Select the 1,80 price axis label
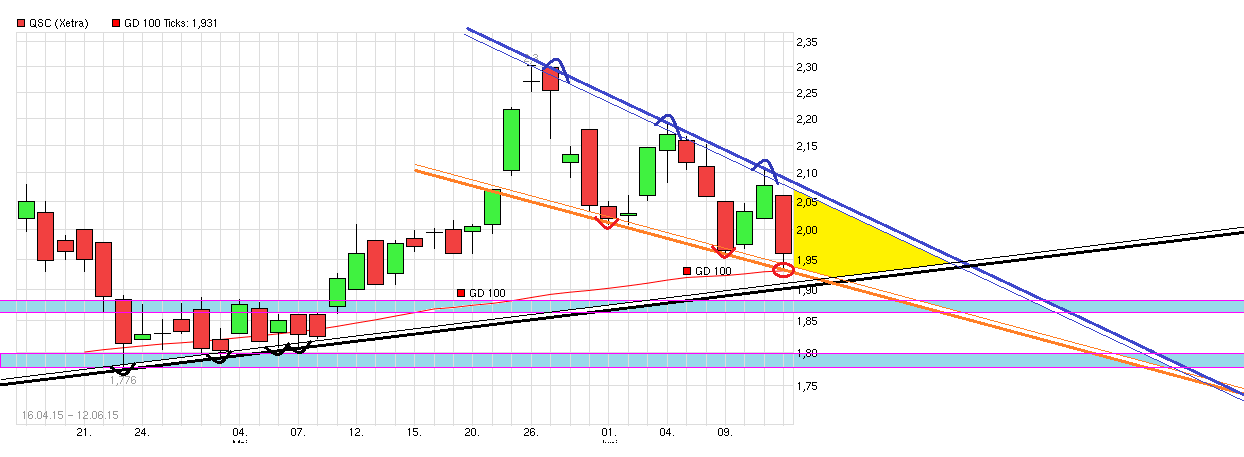The height and width of the screenshot is (457, 1244). [x=807, y=353]
